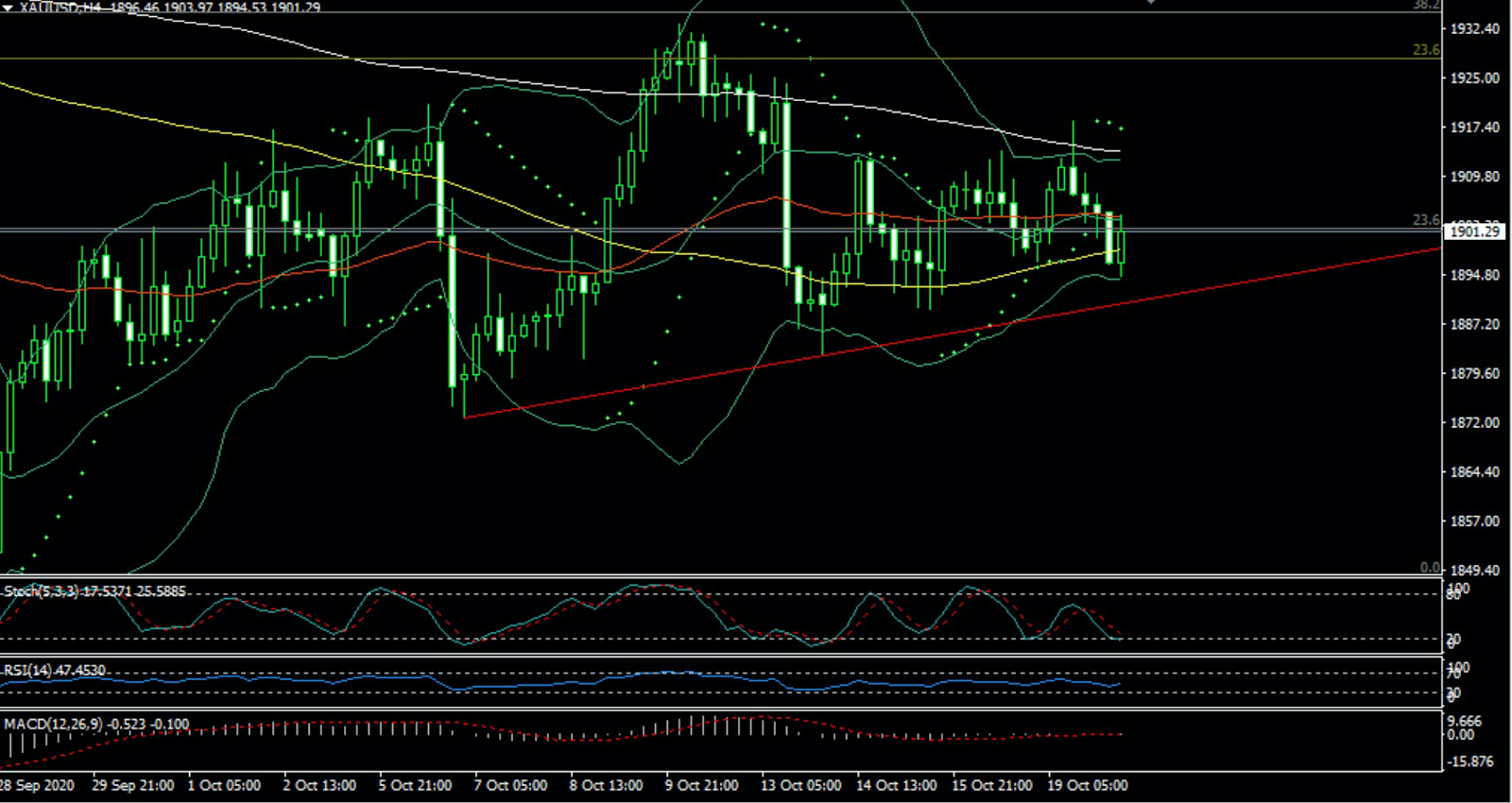The height and width of the screenshot is (803, 1512).
Task: Click the 1894.80 price axis label
Action: [x=1474, y=275]
